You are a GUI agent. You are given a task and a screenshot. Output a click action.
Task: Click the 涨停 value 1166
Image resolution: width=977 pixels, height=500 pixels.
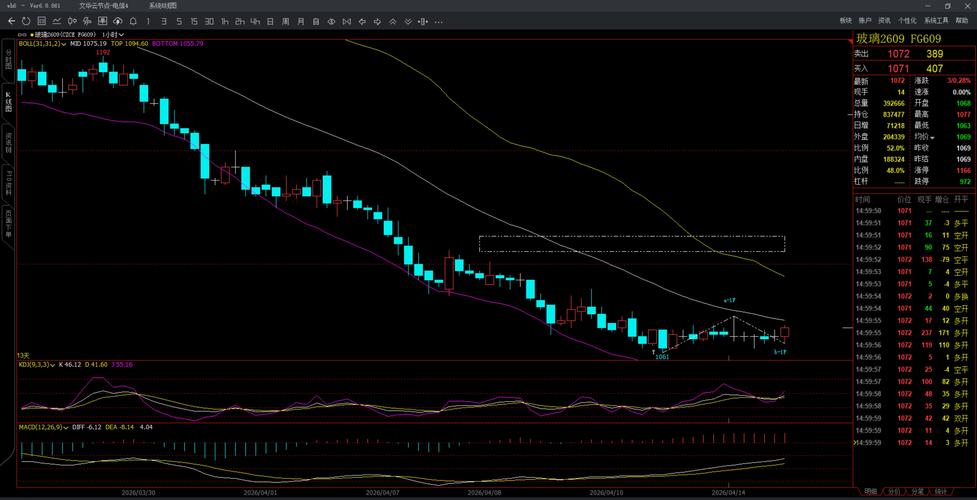tap(963, 170)
